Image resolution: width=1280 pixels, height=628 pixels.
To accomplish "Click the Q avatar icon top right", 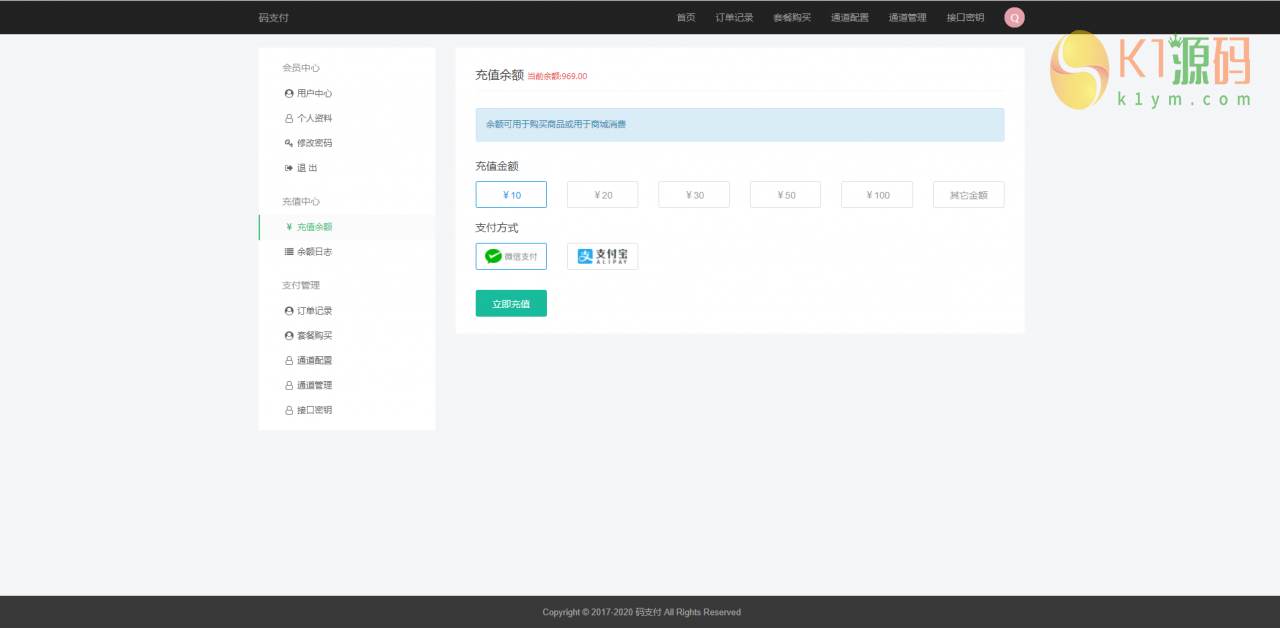I will tap(1014, 17).
